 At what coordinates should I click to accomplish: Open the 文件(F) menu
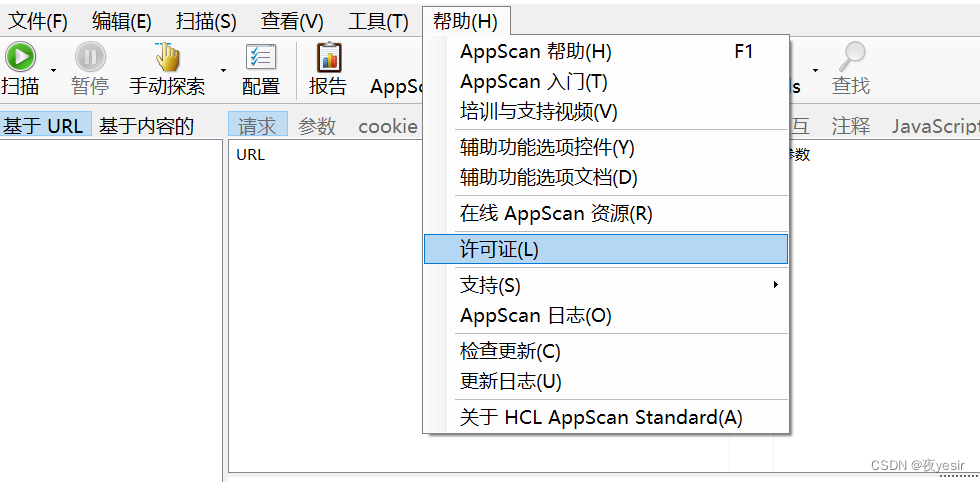pos(38,22)
